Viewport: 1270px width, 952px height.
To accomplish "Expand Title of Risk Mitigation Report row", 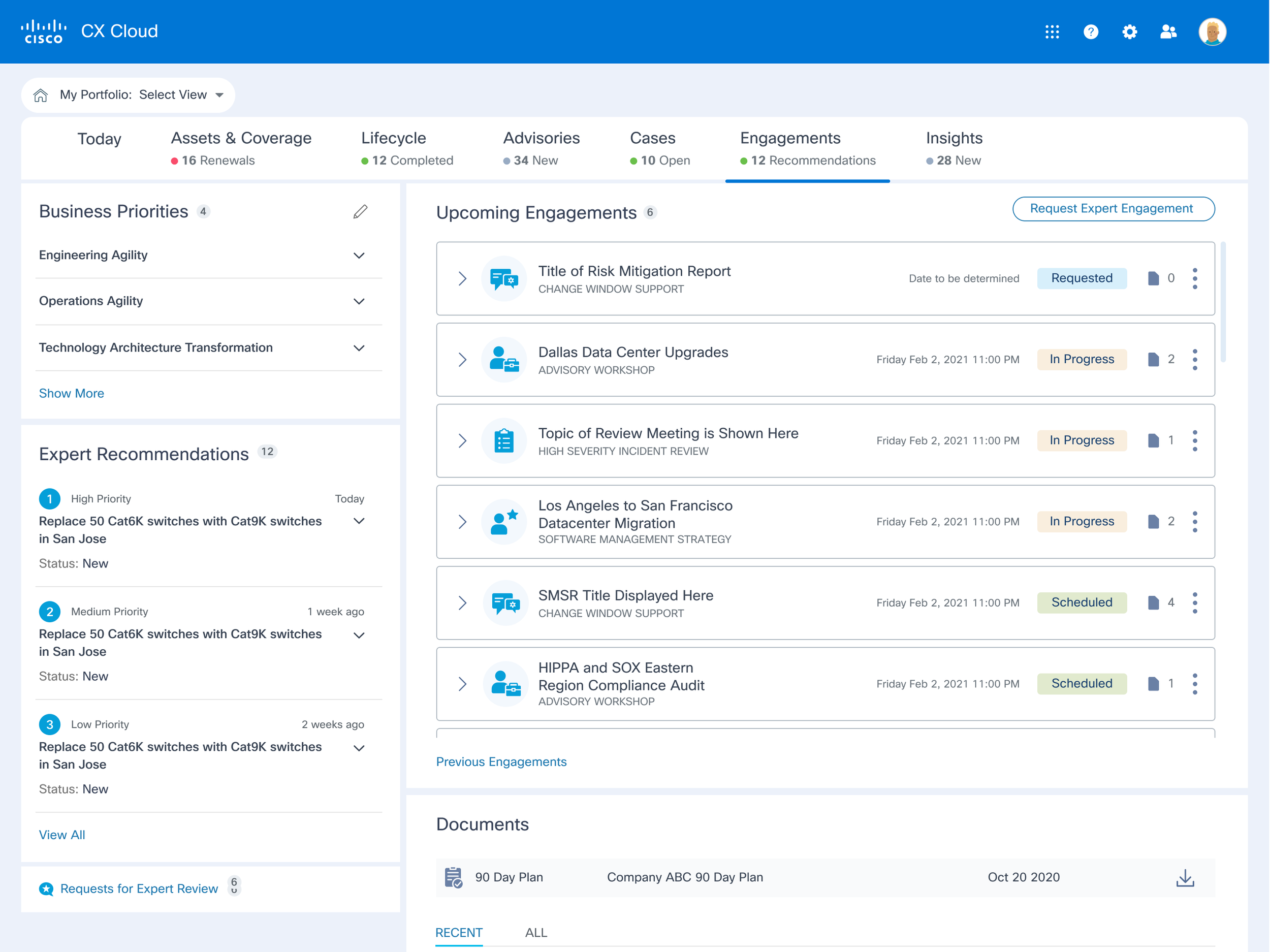I will point(462,279).
